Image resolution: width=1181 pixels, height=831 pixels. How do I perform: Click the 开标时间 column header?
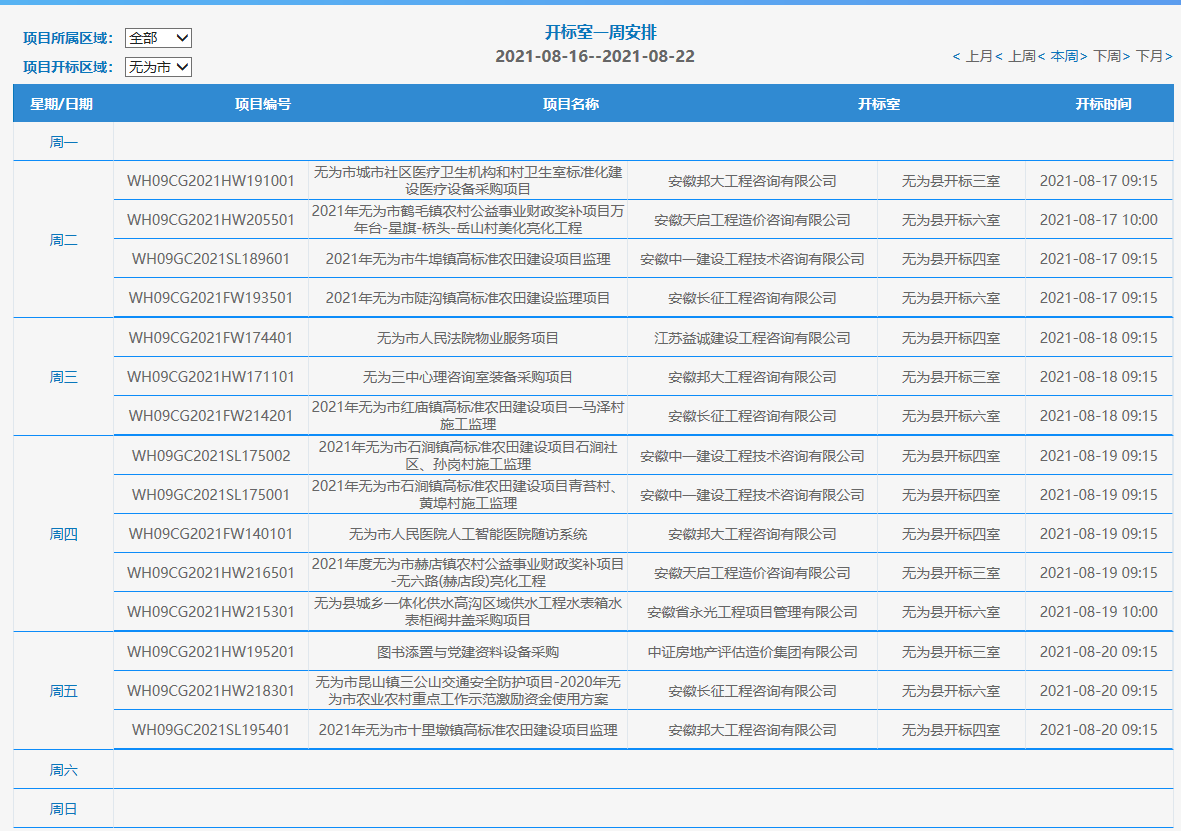(1103, 104)
